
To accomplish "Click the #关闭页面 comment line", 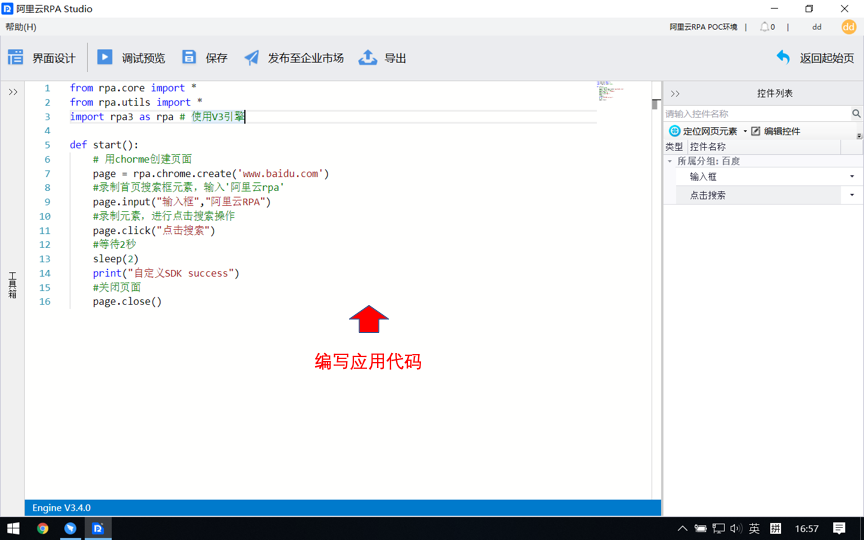I will pyautogui.click(x=117, y=288).
